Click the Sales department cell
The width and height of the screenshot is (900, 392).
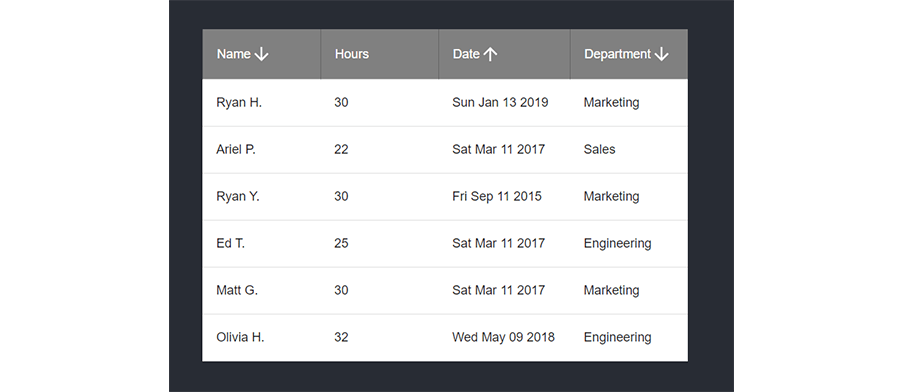point(599,150)
